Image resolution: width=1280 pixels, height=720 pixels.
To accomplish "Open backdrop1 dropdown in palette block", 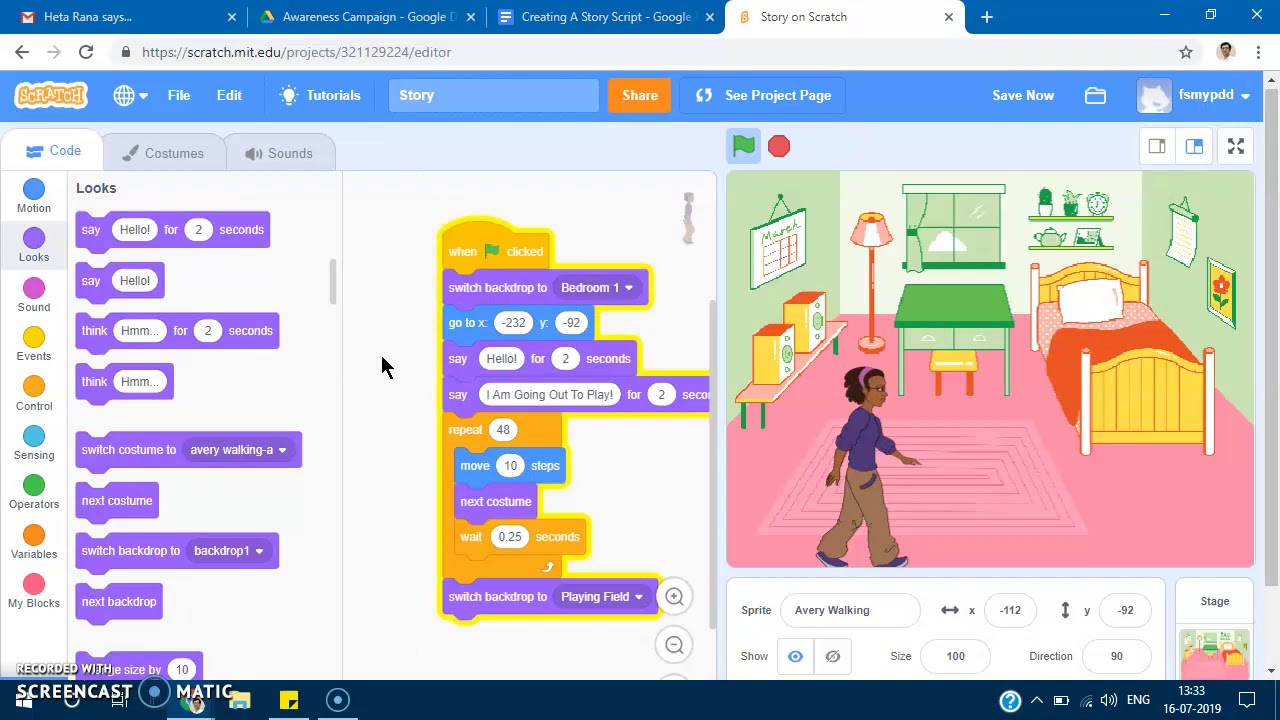I will 229,551.
